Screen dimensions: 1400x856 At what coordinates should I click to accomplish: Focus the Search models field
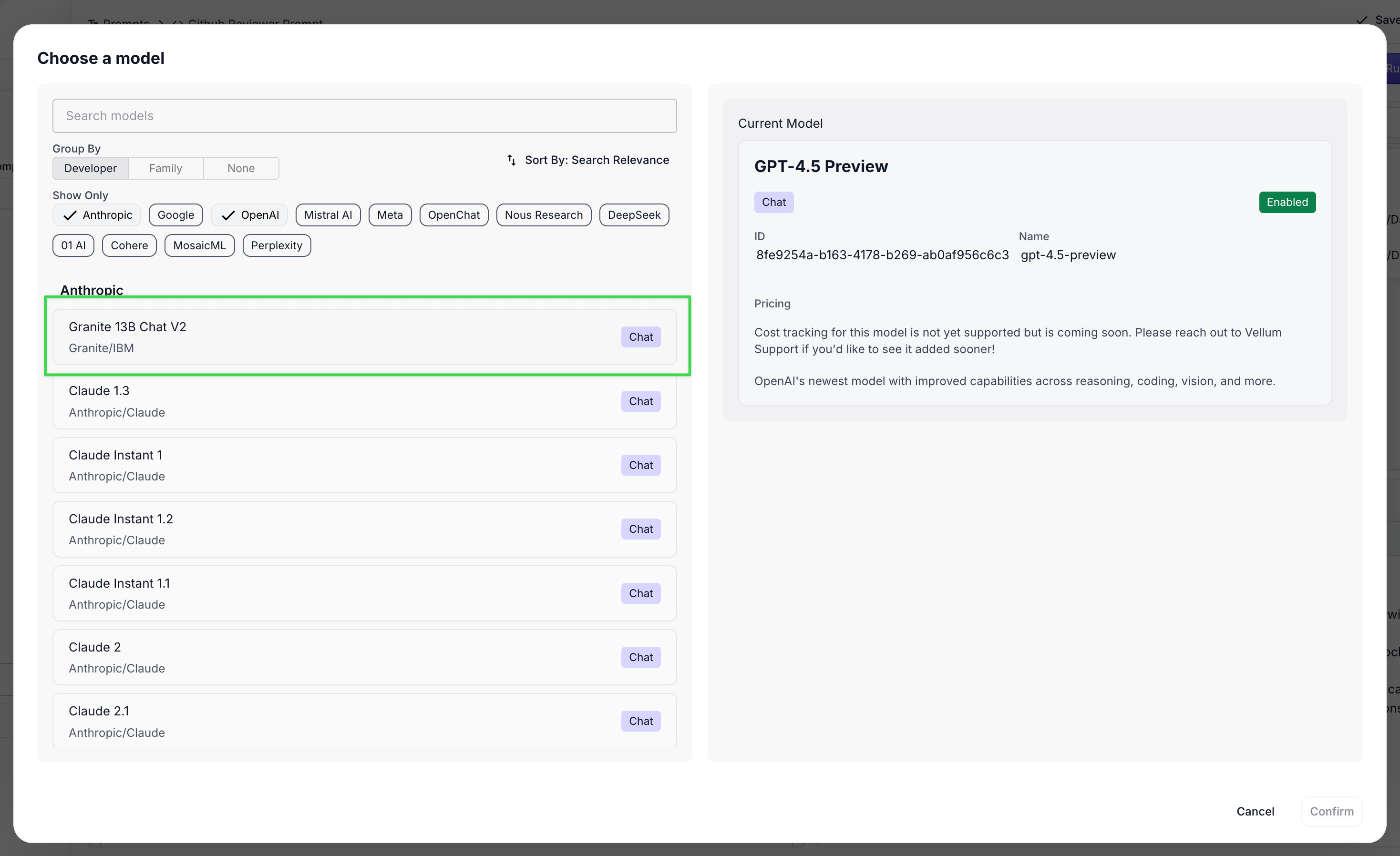pyautogui.click(x=364, y=116)
